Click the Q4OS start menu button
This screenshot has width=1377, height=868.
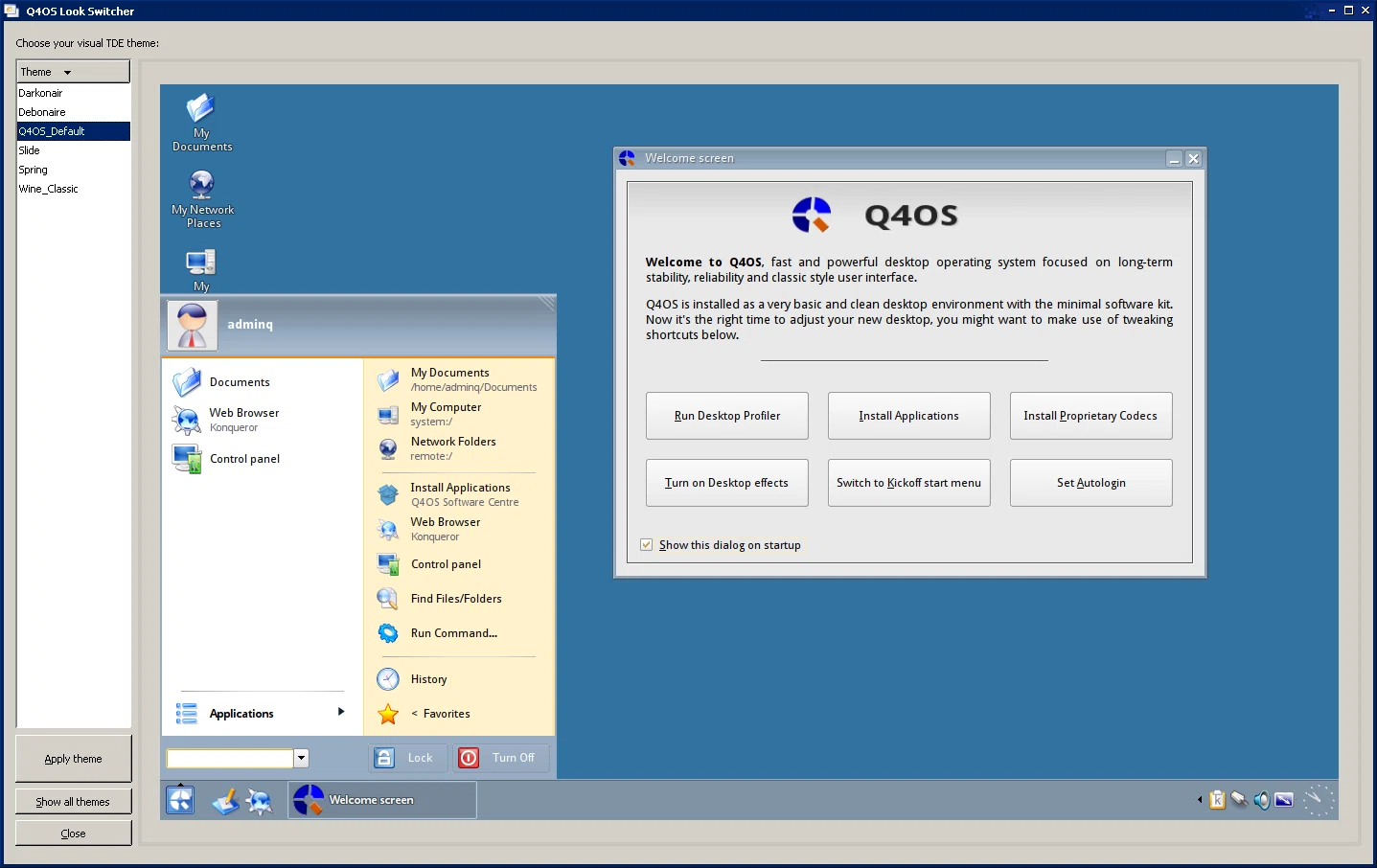(x=180, y=800)
